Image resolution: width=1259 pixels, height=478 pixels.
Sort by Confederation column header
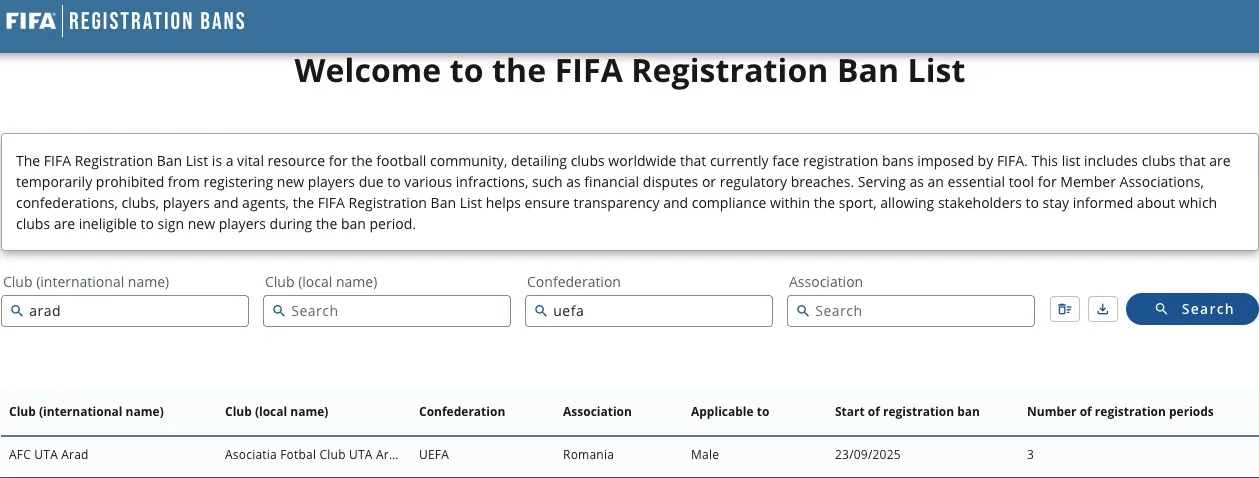coord(462,412)
